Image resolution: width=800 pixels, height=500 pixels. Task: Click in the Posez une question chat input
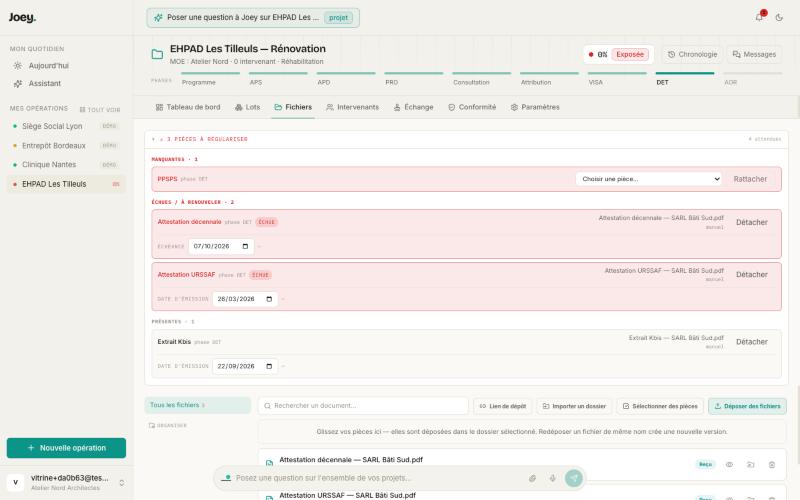click(x=378, y=478)
